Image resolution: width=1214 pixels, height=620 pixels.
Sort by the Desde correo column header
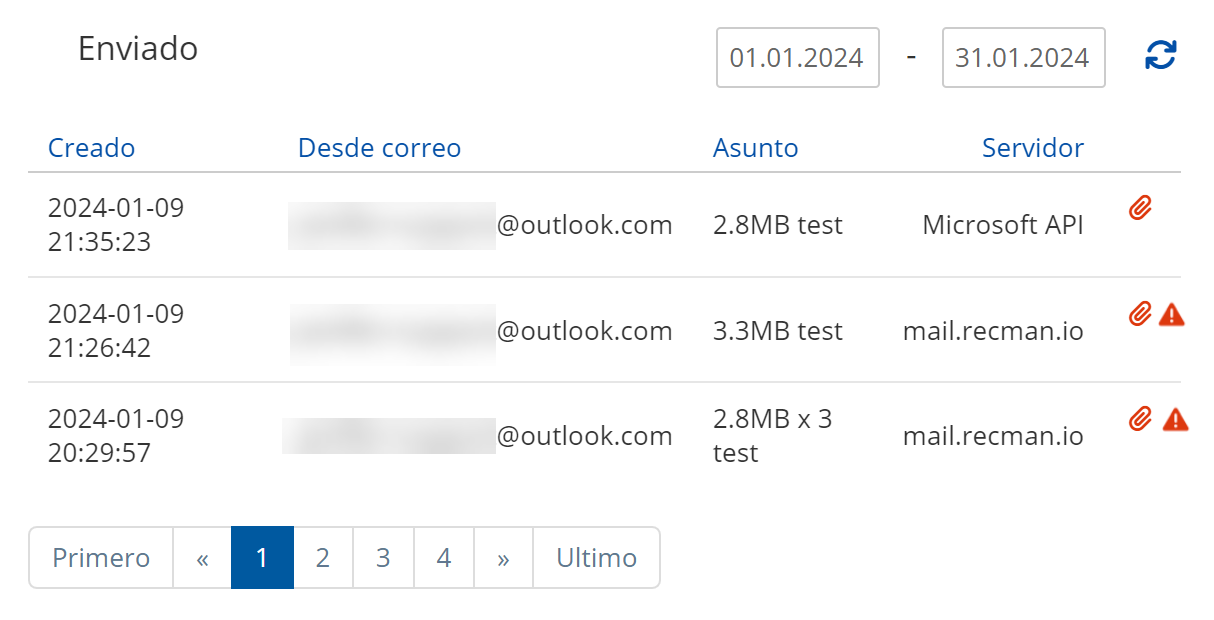379,148
